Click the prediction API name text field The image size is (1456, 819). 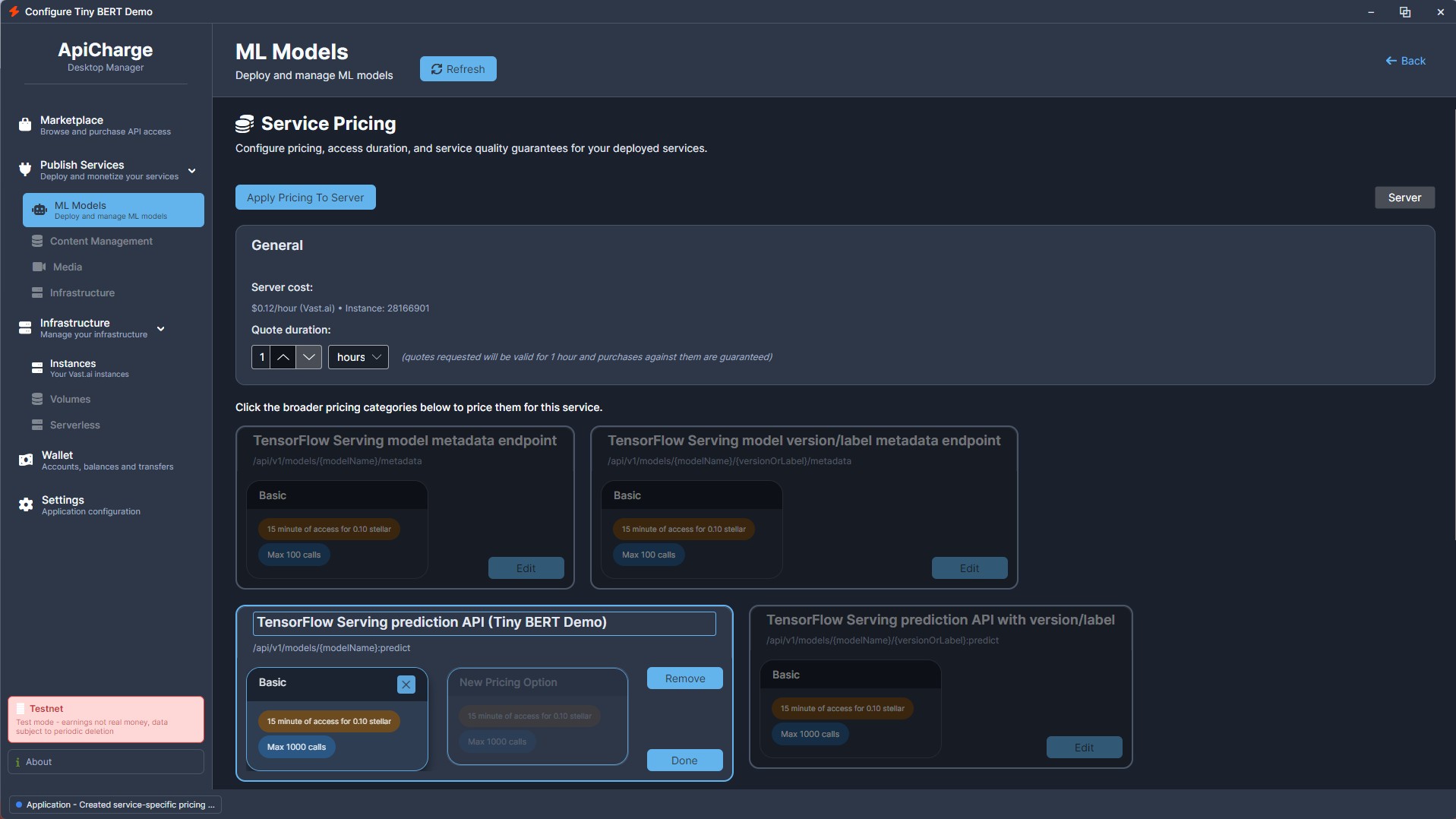tap(484, 623)
